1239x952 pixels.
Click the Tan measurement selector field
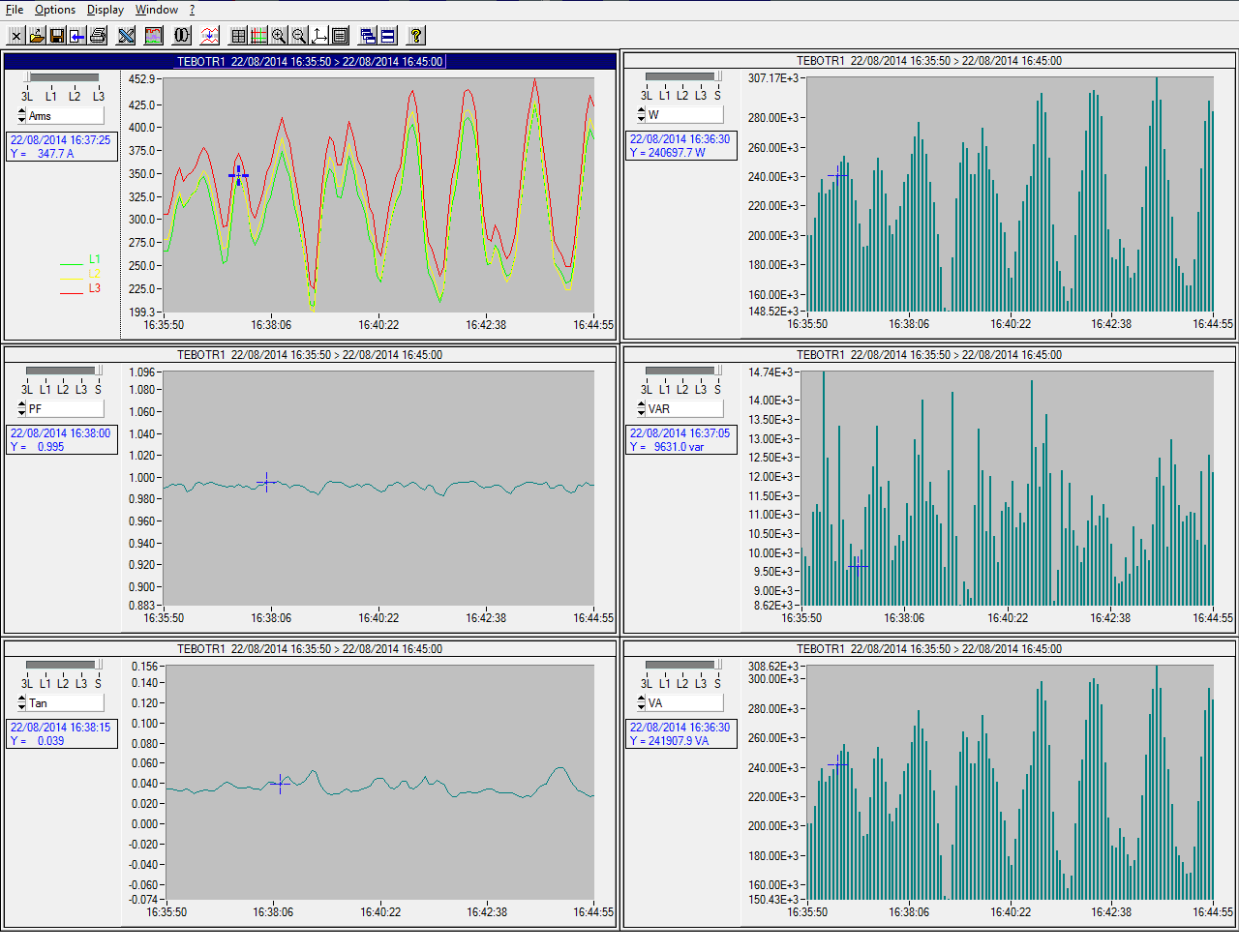[x=65, y=703]
